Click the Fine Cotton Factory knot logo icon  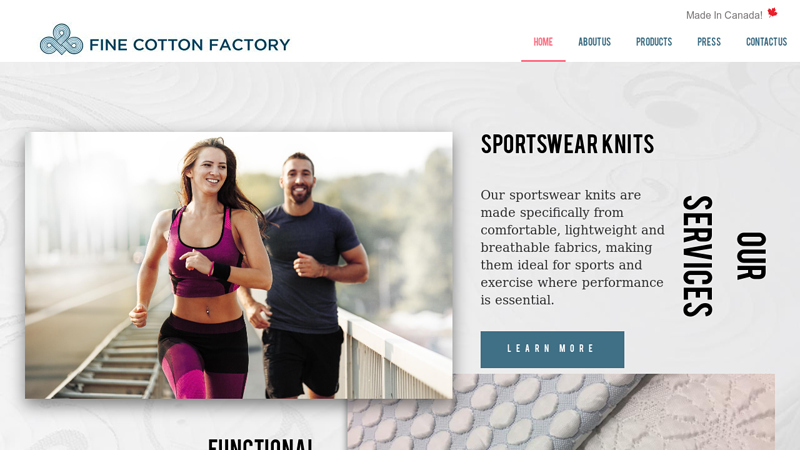click(61, 39)
